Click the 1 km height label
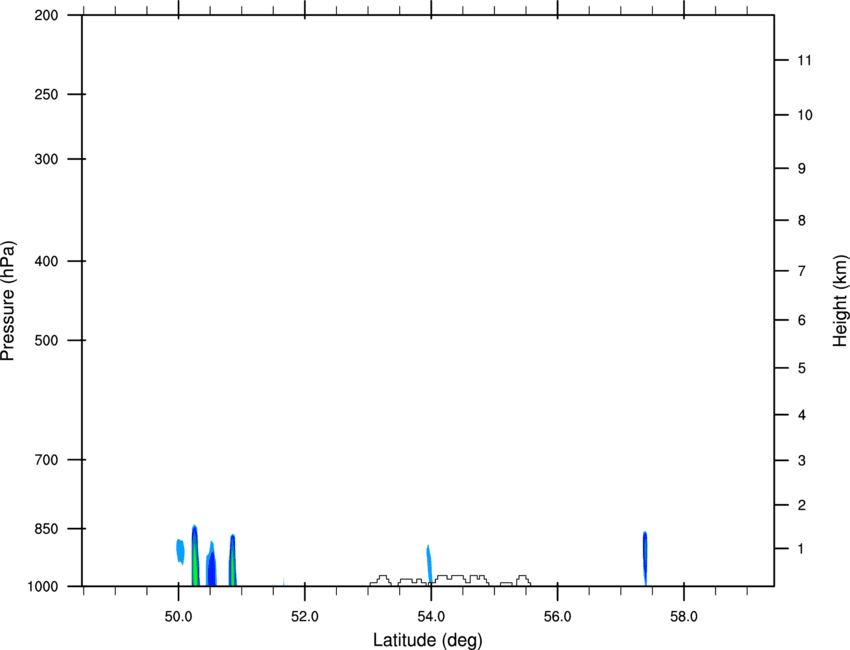This screenshot has height=650, width=850. tap(802, 549)
